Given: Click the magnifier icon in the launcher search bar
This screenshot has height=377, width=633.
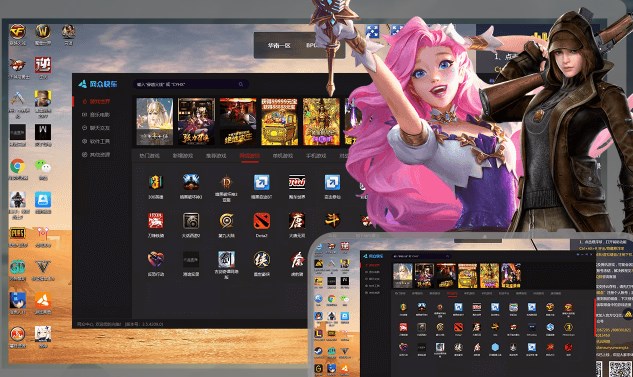Looking at the screenshot, I should (241, 84).
